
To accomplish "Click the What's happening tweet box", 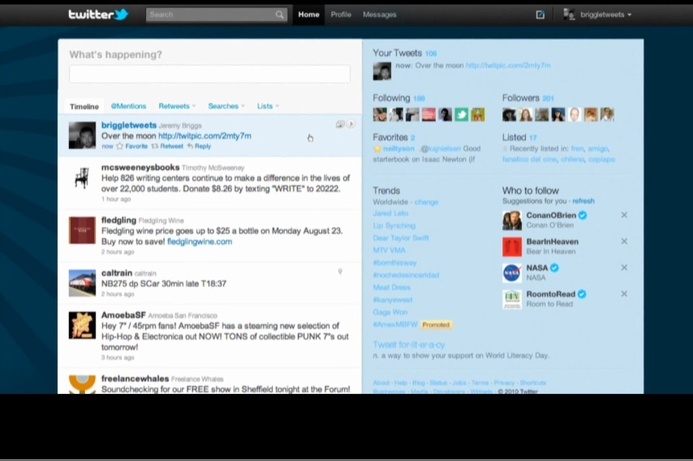I will 209,74.
